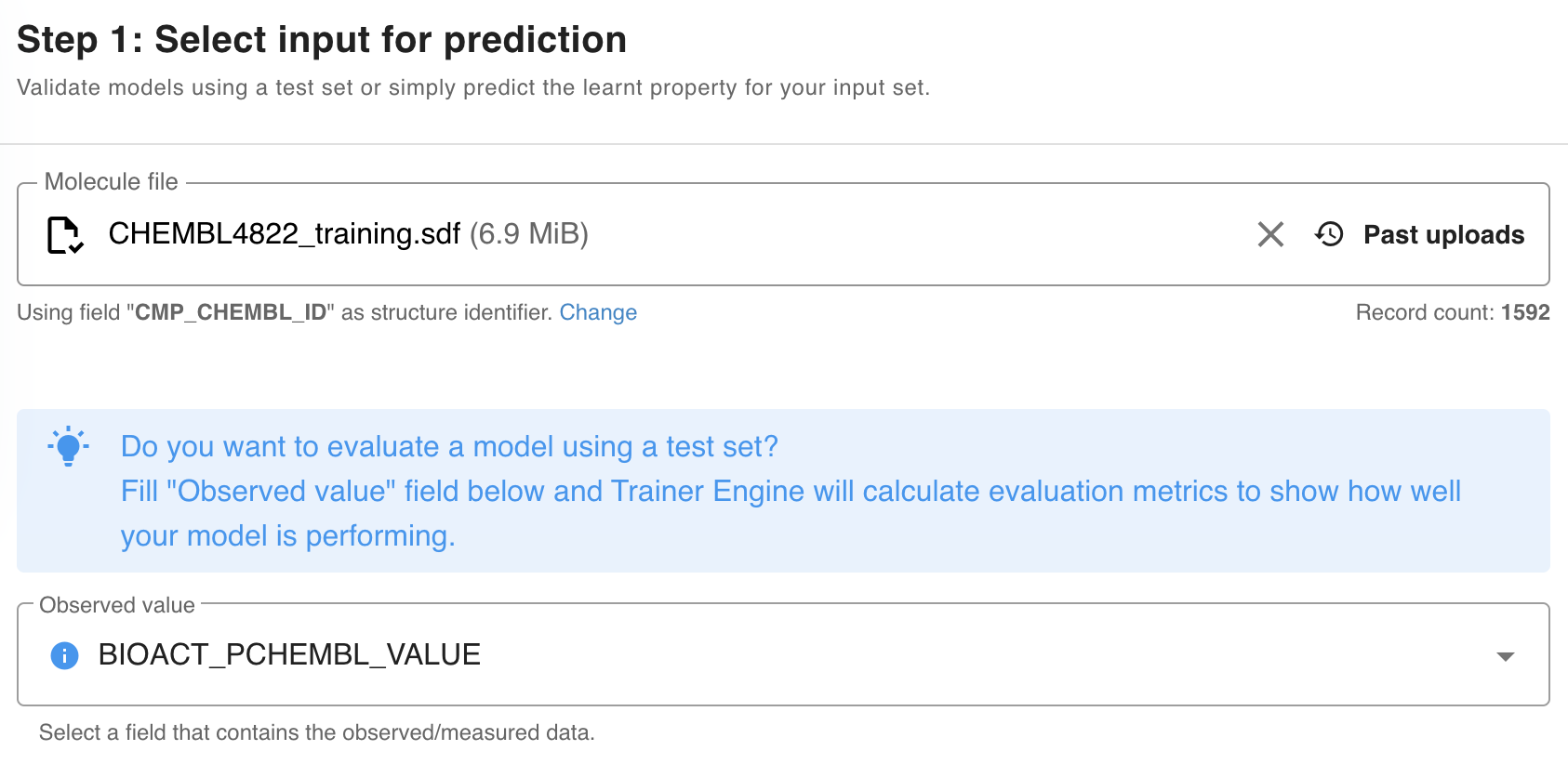Click the 'Select a field' helper text
Screen dimensions: 1568x764
coord(316,732)
